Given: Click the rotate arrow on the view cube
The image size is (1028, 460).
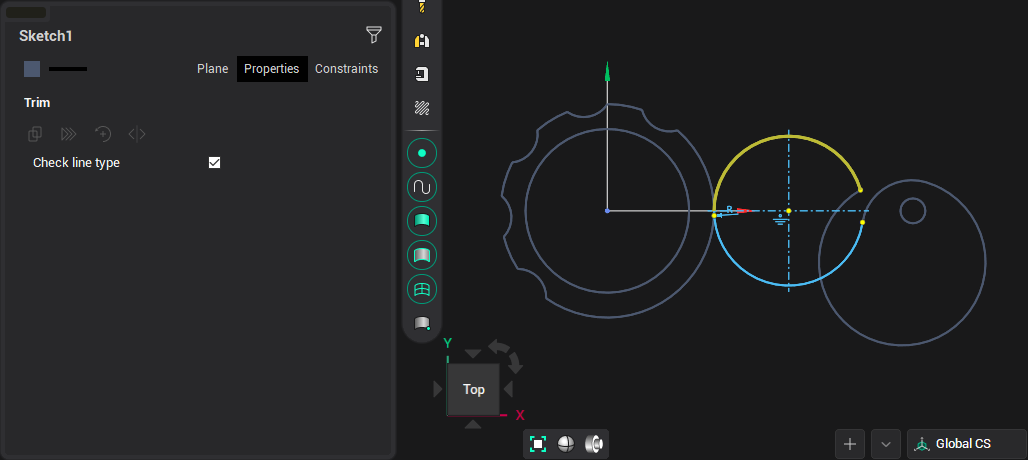Looking at the screenshot, I should [x=507, y=352].
